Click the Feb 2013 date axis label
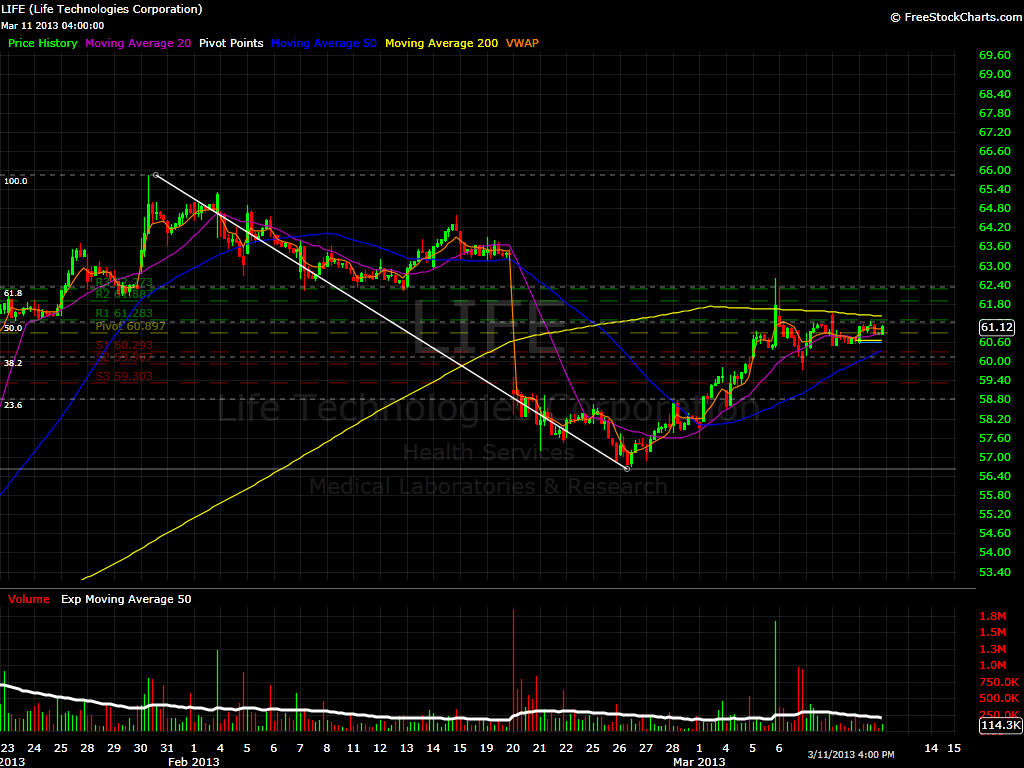The height and width of the screenshot is (768, 1024). tap(192, 762)
